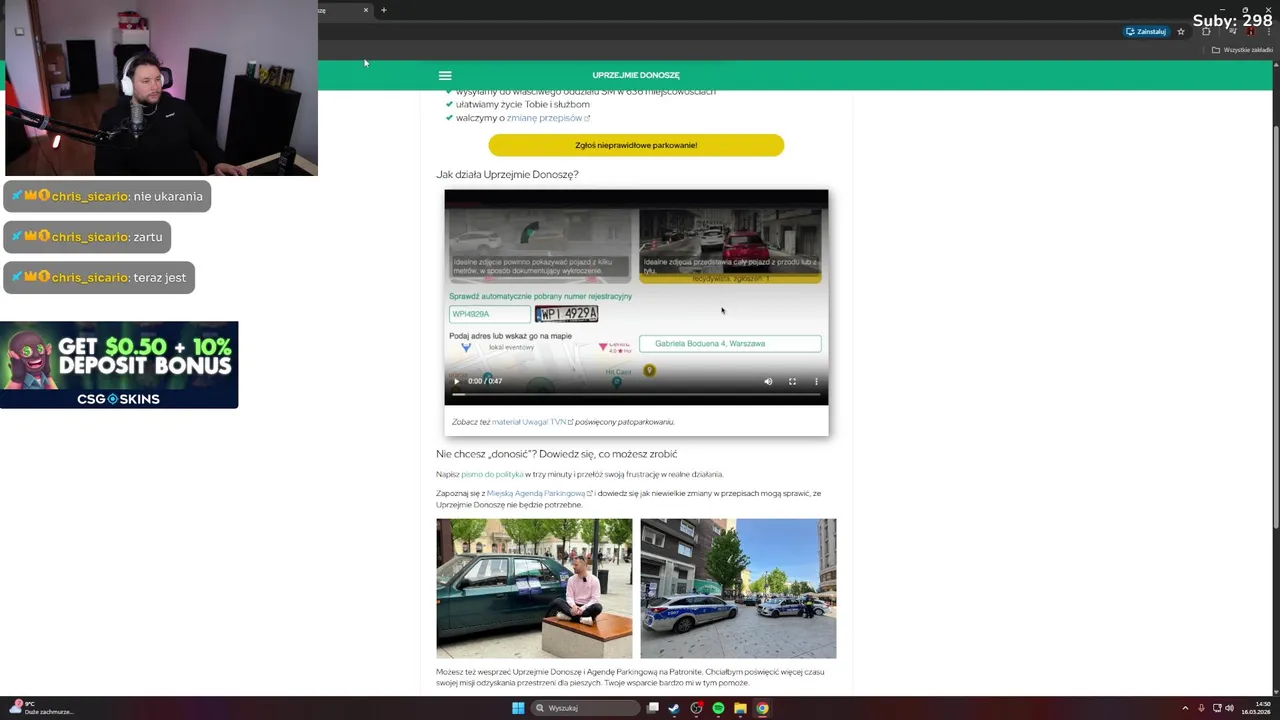Switch to Chrome in the taskbar
The width and height of the screenshot is (1280, 720).
point(762,708)
